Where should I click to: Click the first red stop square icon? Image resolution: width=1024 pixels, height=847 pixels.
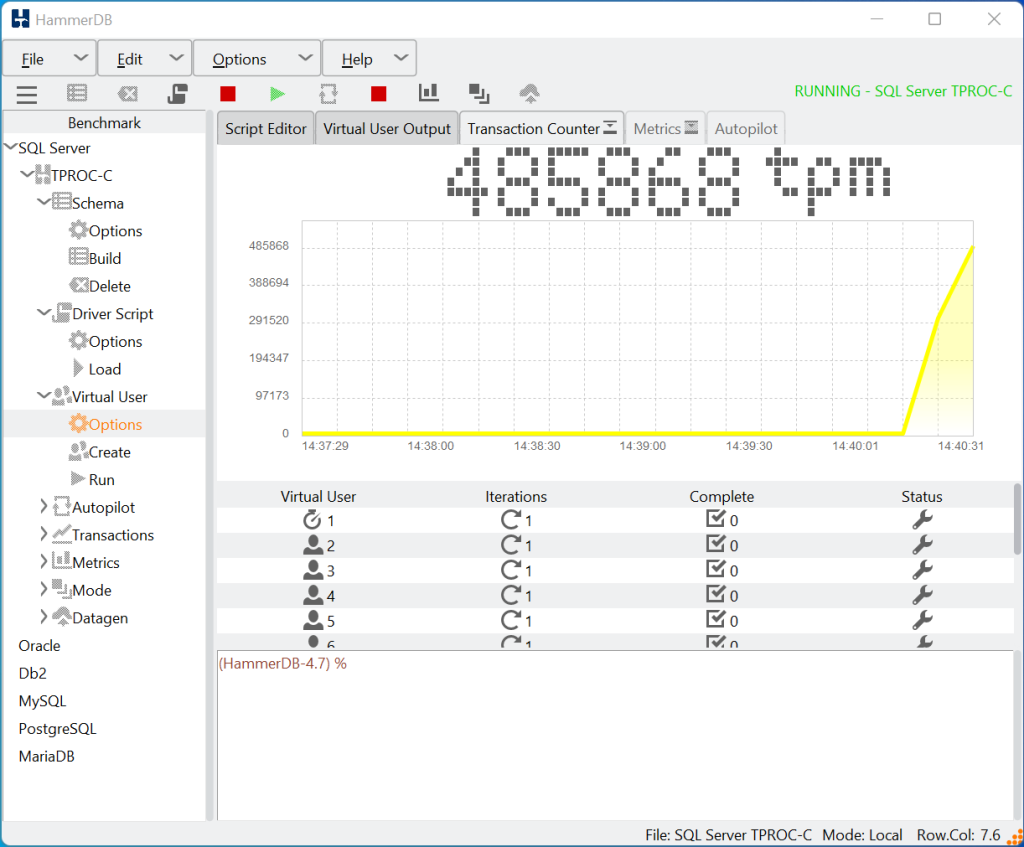click(228, 94)
